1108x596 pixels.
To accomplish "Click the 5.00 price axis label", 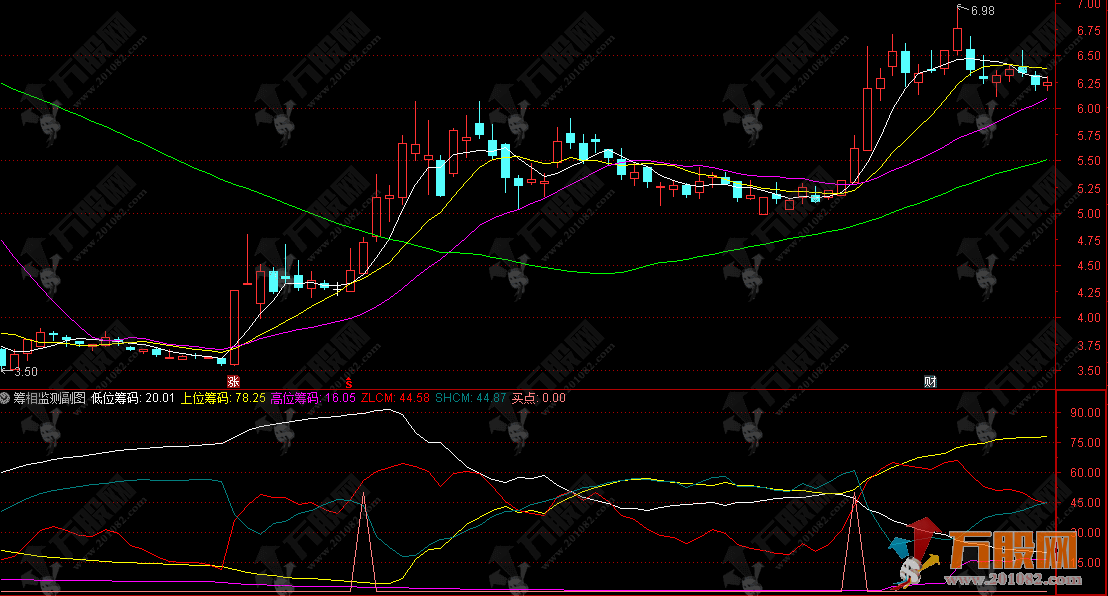I will [x=1086, y=214].
